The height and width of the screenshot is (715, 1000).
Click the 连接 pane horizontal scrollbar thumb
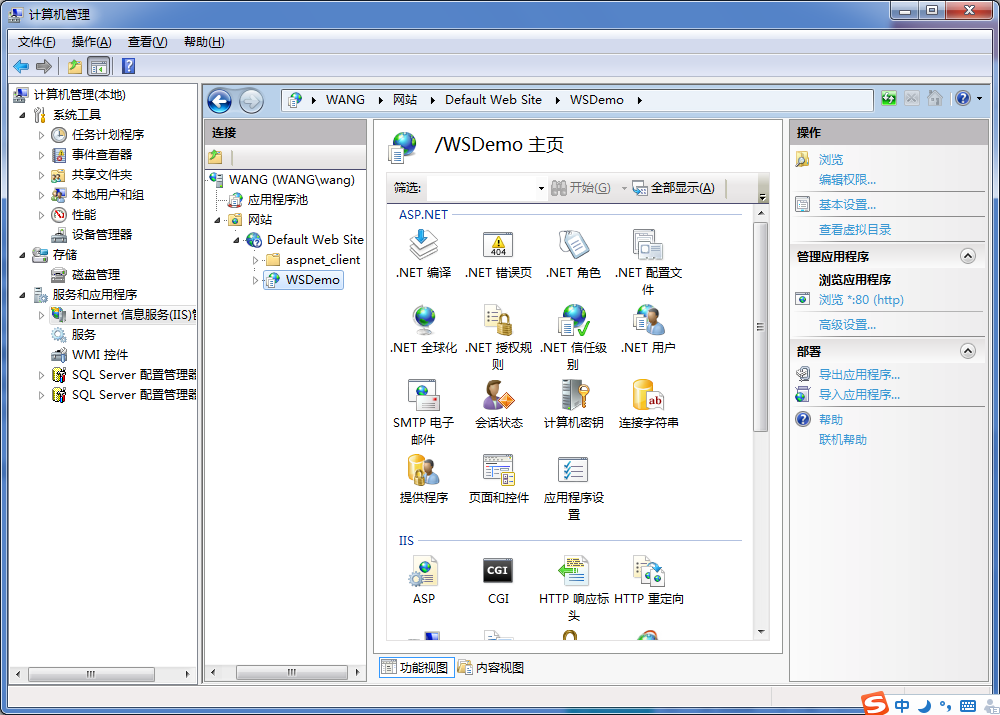click(x=291, y=672)
